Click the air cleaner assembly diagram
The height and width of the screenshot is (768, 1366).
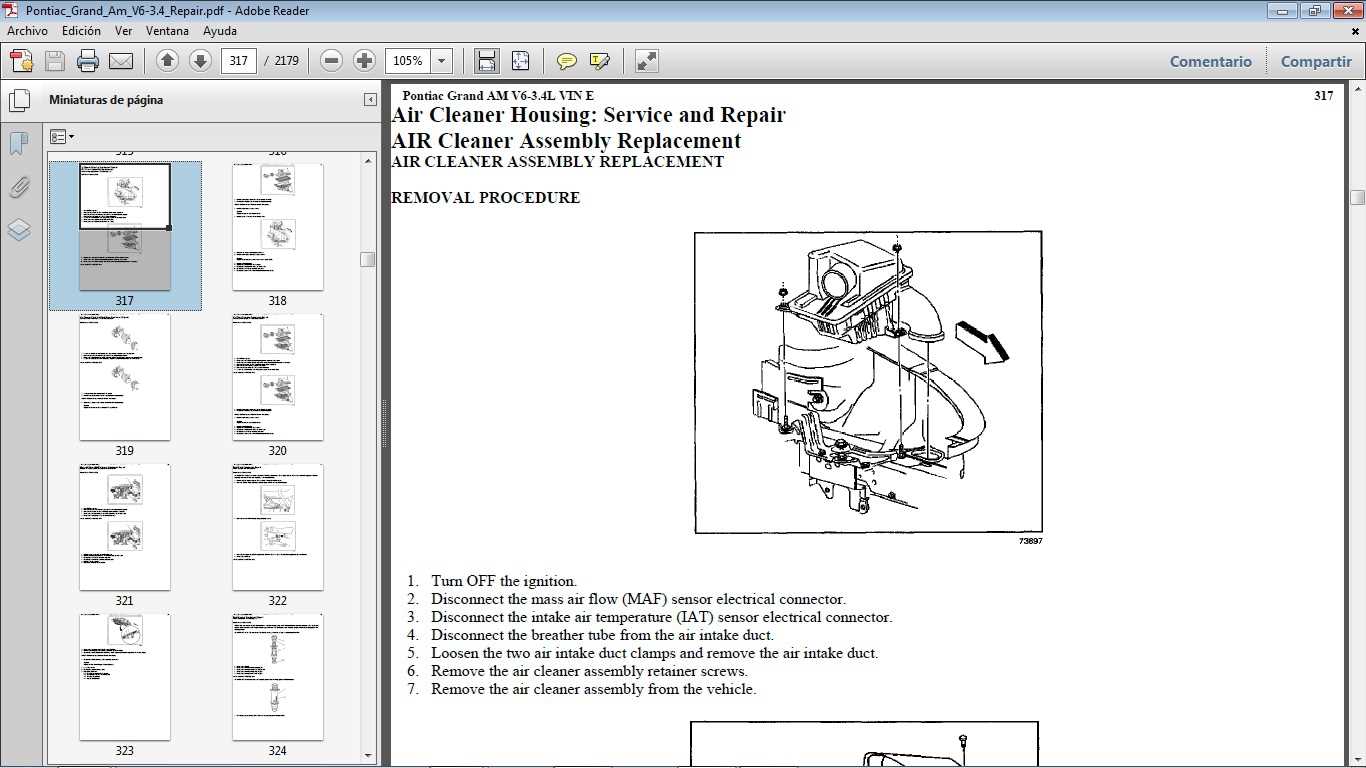click(x=868, y=382)
